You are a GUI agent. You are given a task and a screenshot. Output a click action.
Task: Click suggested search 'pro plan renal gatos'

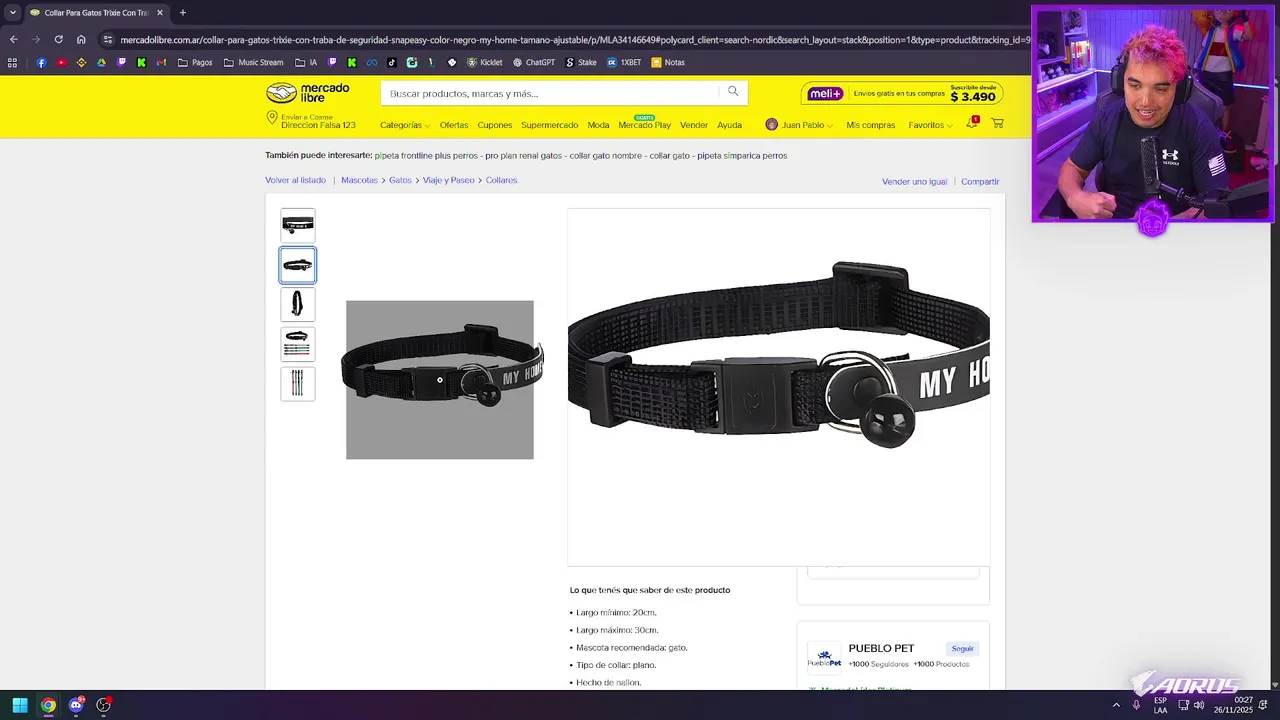click(x=523, y=155)
